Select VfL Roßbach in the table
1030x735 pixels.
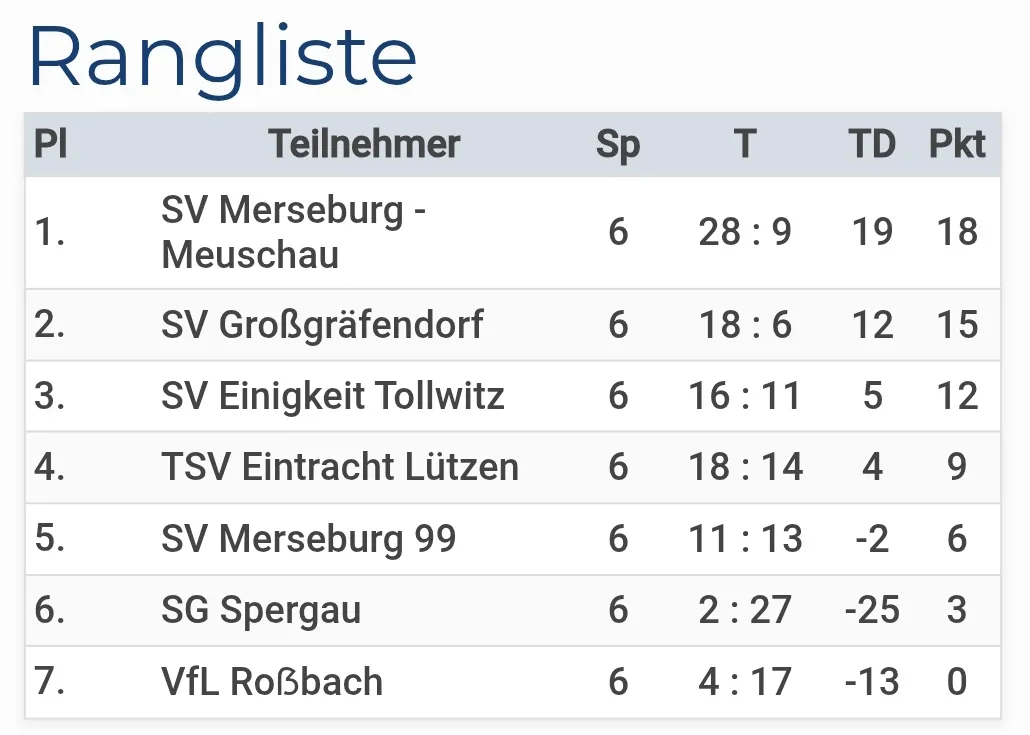(x=271, y=682)
